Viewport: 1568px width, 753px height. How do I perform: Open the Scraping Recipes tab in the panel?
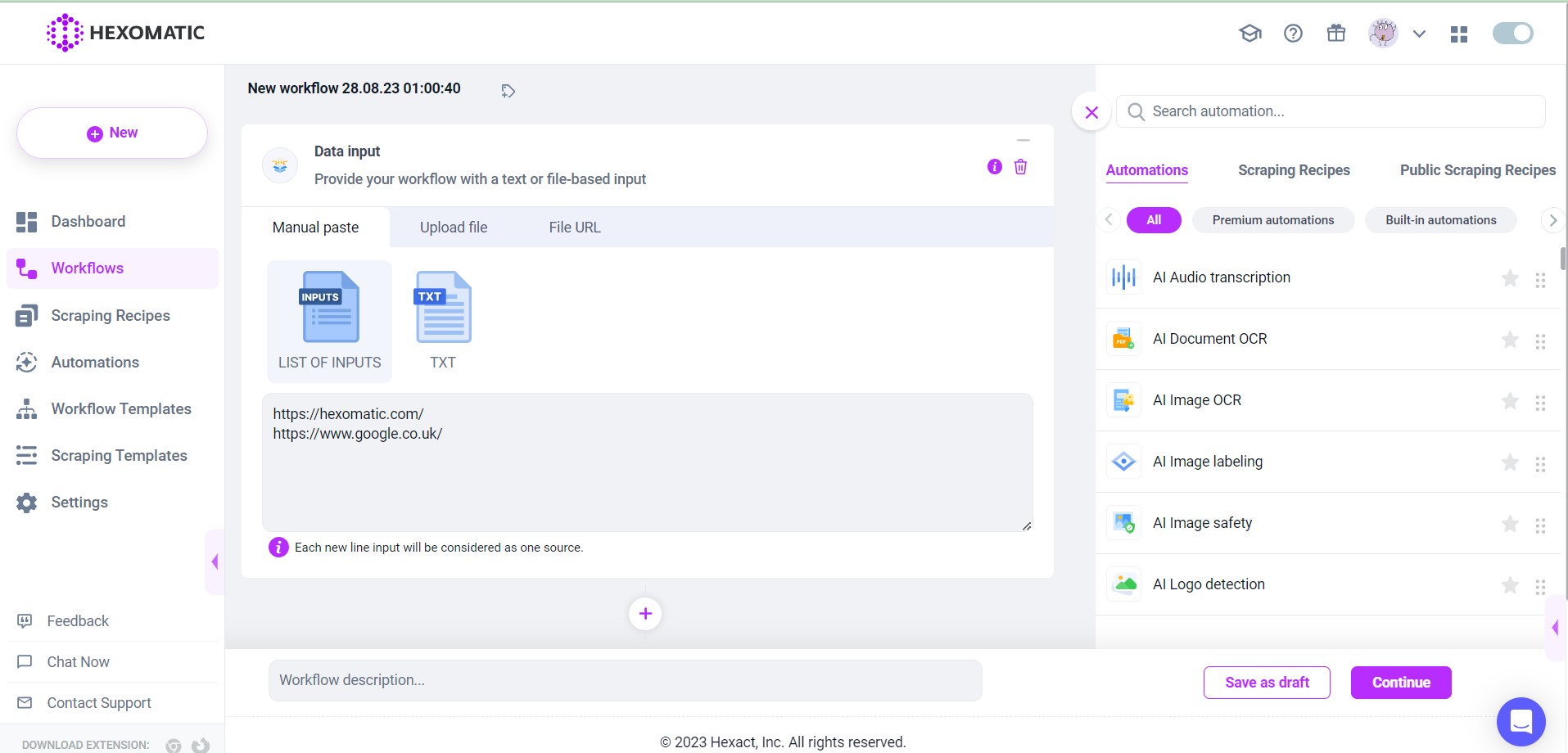pyautogui.click(x=1294, y=170)
